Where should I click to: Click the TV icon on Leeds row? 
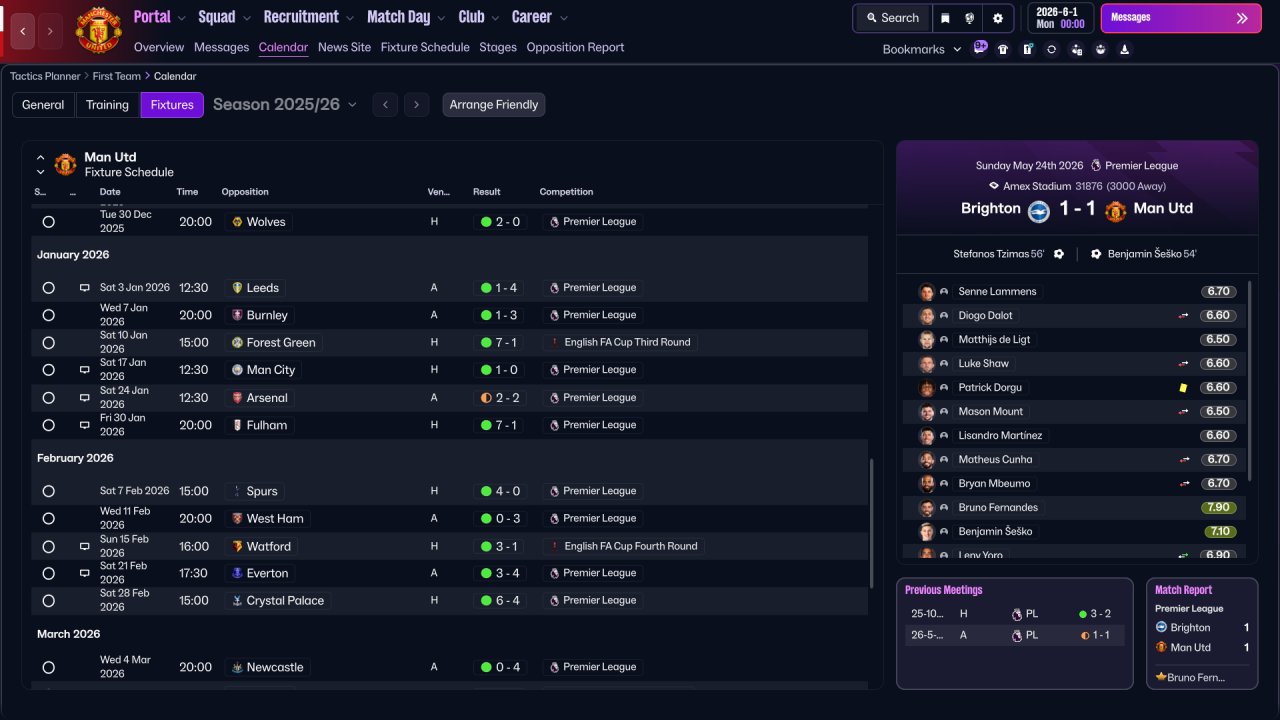85,288
